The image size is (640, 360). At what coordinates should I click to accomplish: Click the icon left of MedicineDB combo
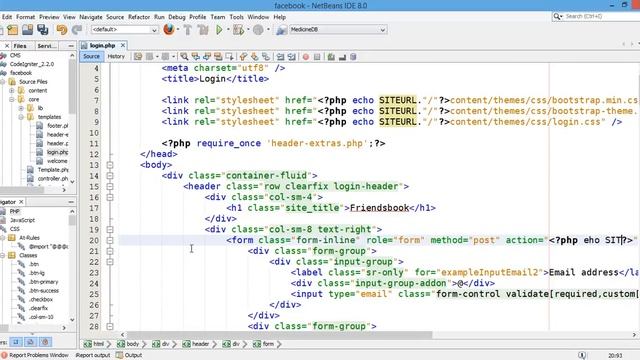[x=281, y=30]
